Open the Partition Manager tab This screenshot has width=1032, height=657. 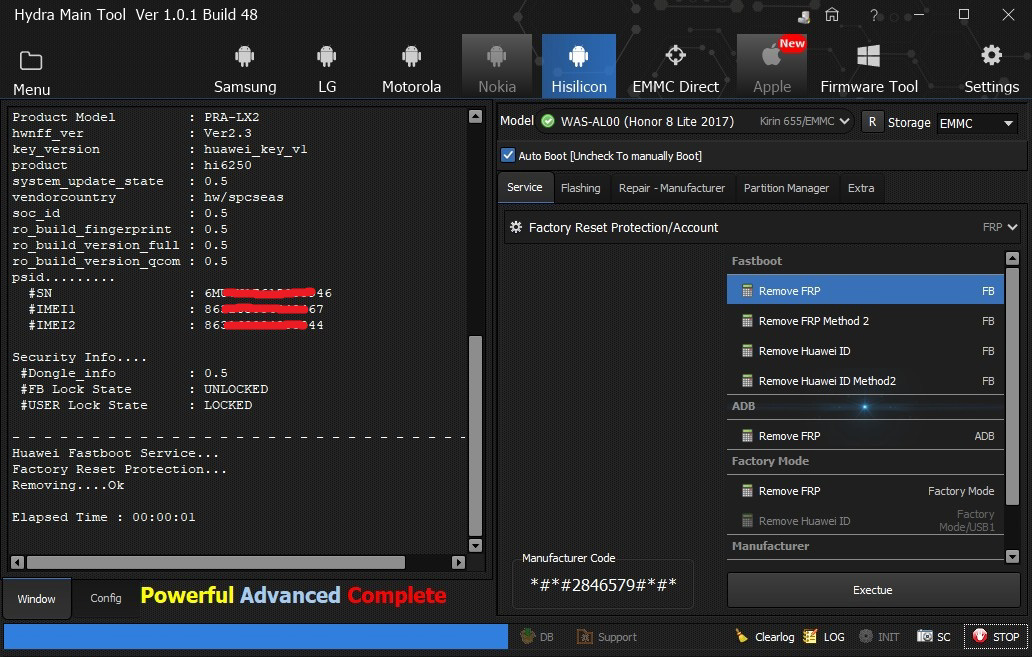pyautogui.click(x=786, y=188)
